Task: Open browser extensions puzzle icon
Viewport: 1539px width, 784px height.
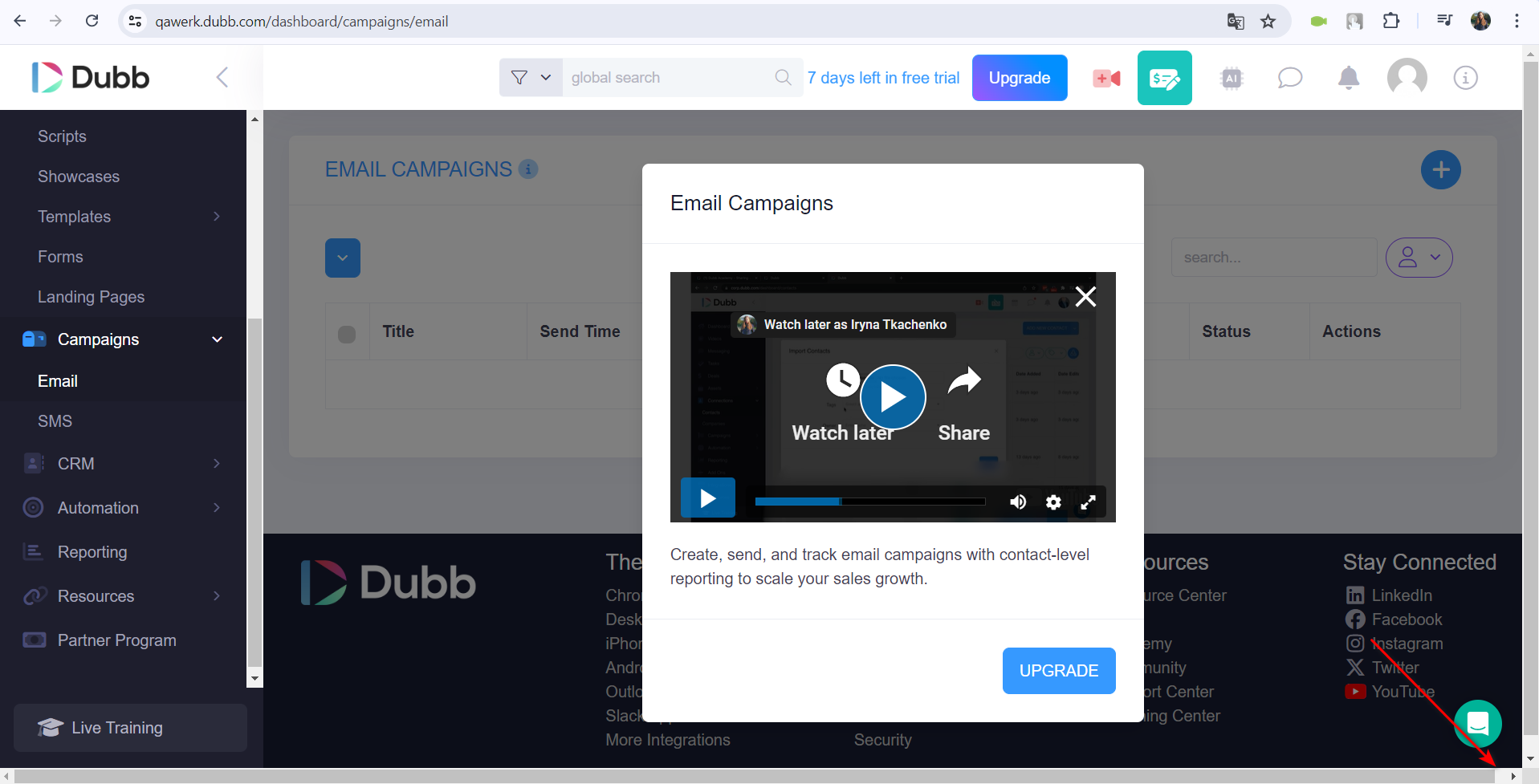Action: tap(1391, 22)
